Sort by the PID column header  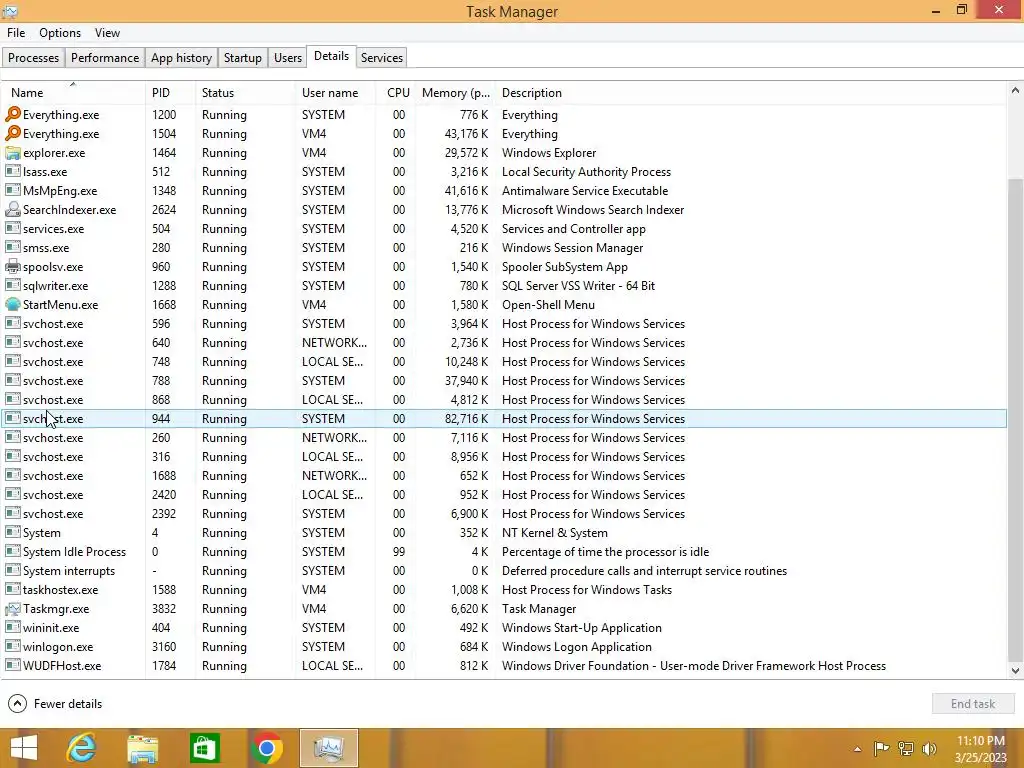pos(170,93)
